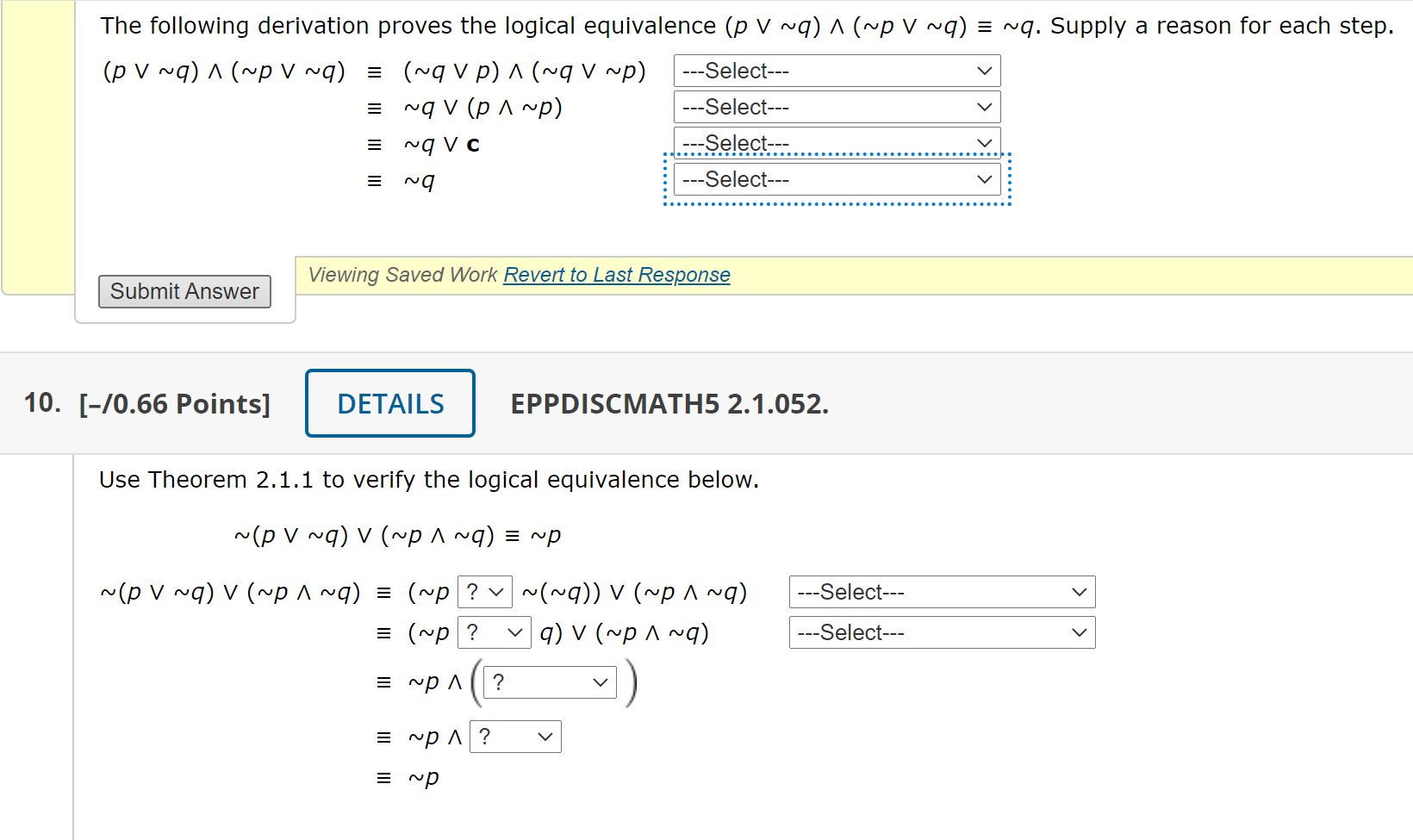Open the ---Select--- dropdown beside ~q ∨ (p ∧ ~p)
Viewport: 1413px width, 840px height.
[x=835, y=107]
